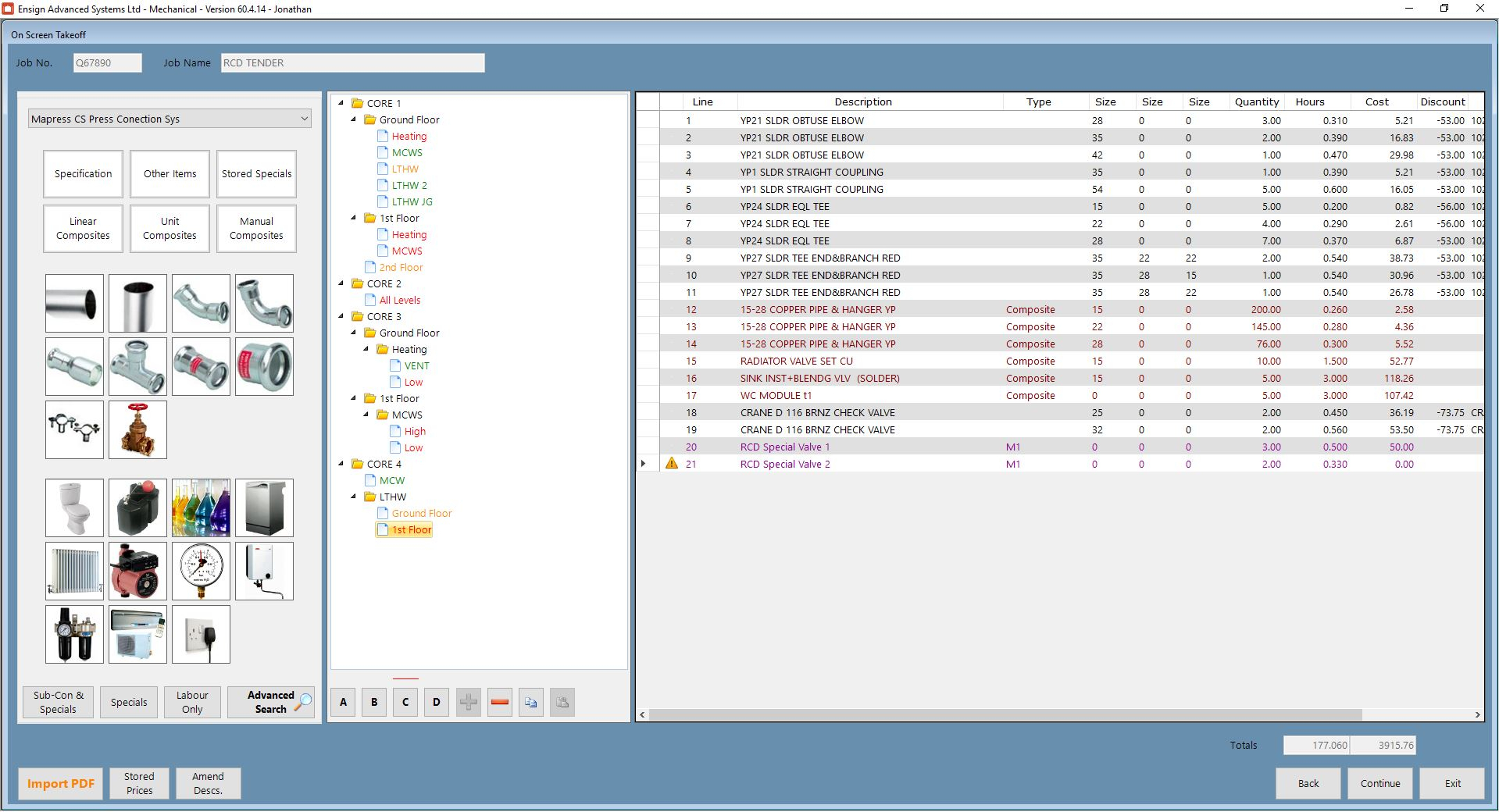Select the WC toilet product icon

(x=74, y=507)
